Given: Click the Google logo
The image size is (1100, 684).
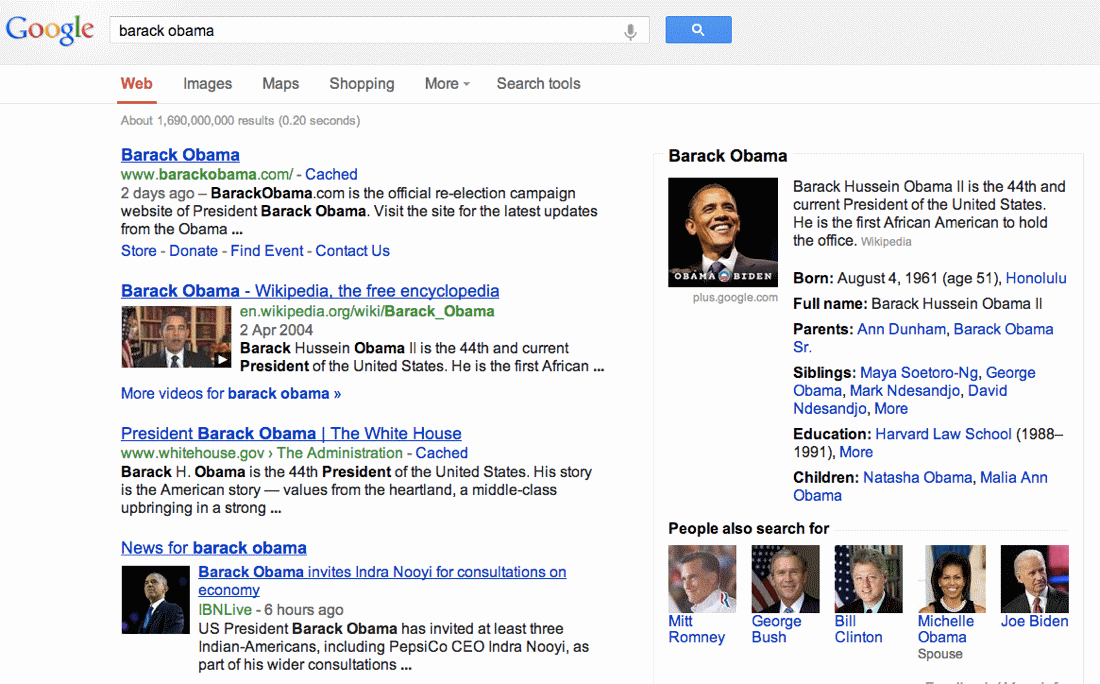Looking at the screenshot, I should pyautogui.click(x=50, y=30).
